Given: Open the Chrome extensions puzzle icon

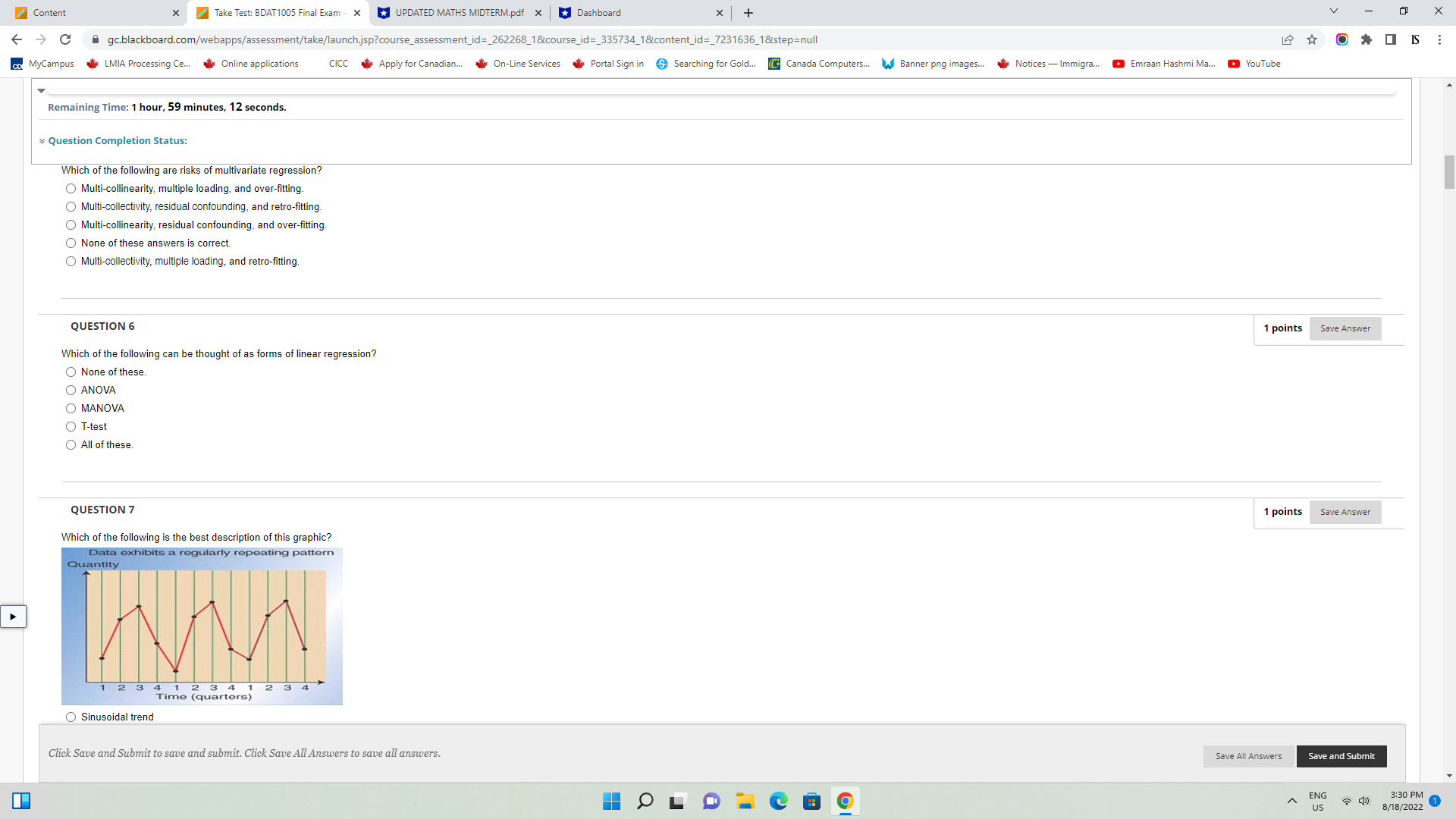Looking at the screenshot, I should tap(1367, 39).
